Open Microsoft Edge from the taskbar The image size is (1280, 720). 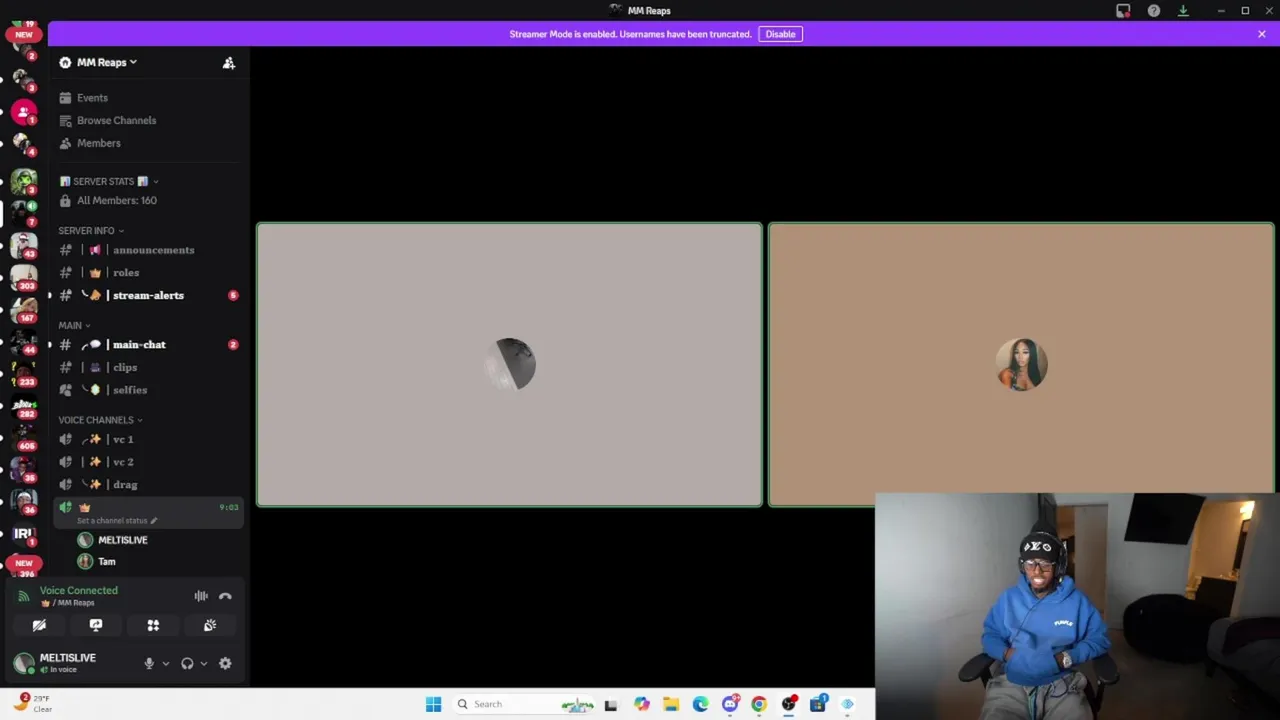pyautogui.click(x=700, y=704)
